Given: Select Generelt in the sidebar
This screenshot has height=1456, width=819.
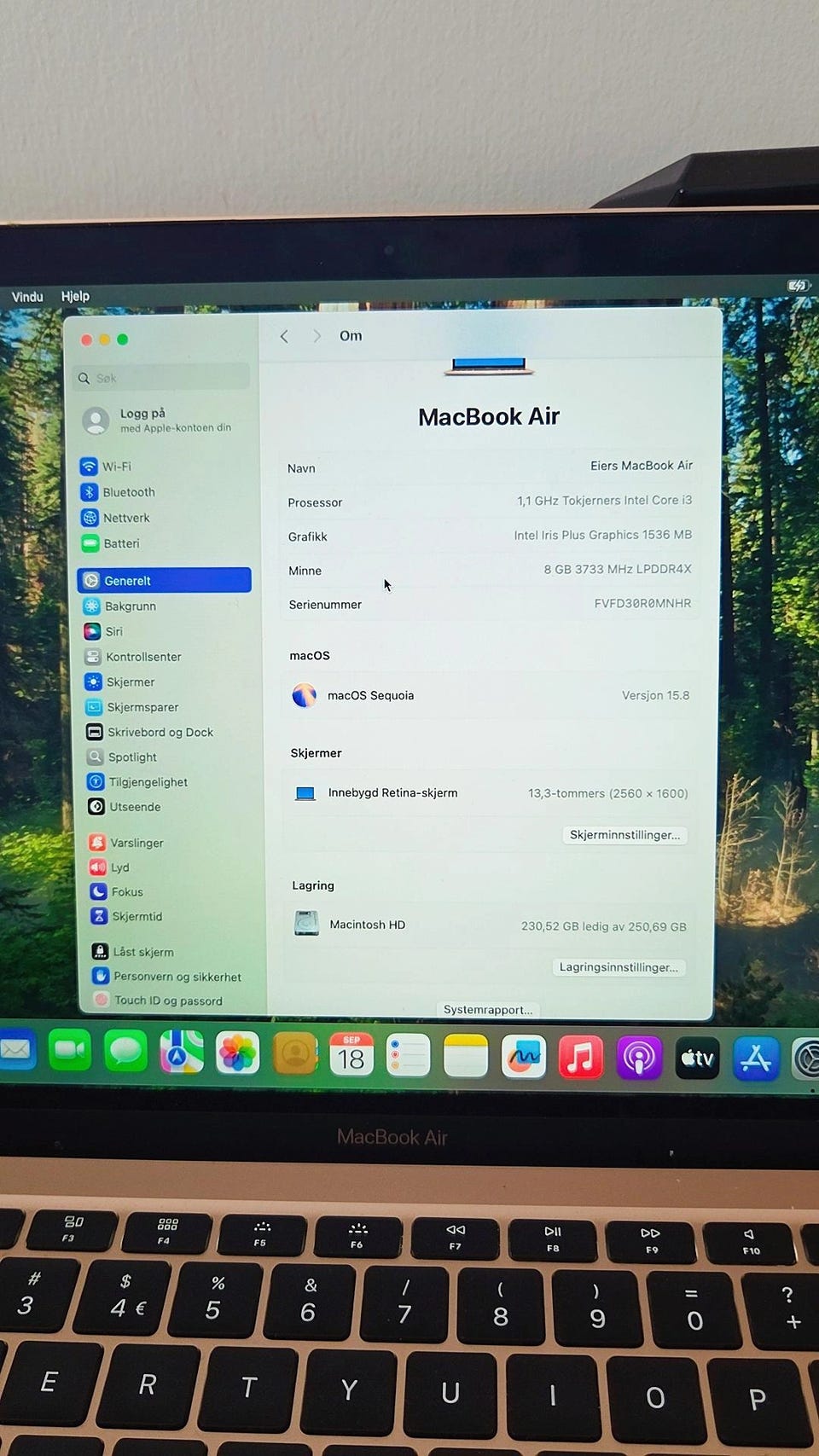Looking at the screenshot, I should 164,580.
